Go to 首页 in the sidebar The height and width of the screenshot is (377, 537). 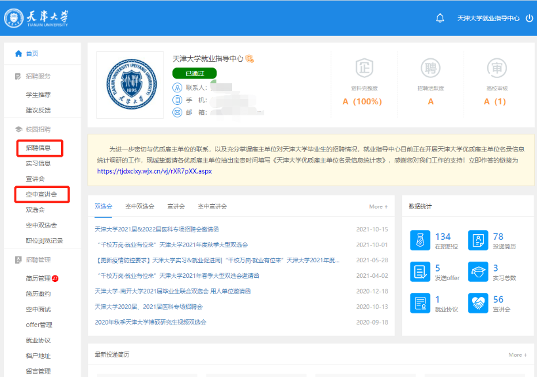coord(32,53)
